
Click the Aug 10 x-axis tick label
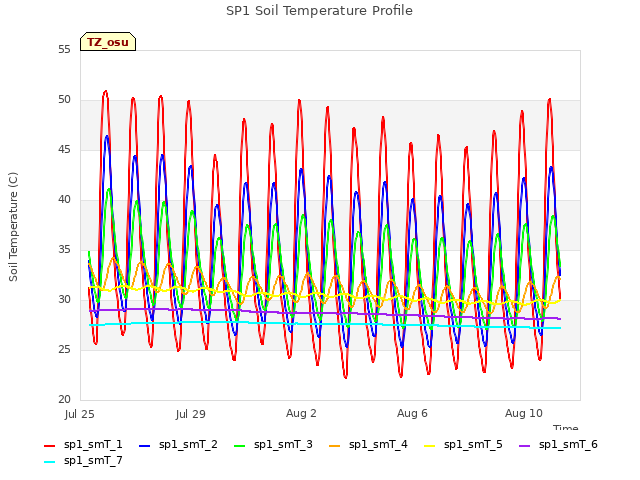click(x=524, y=413)
